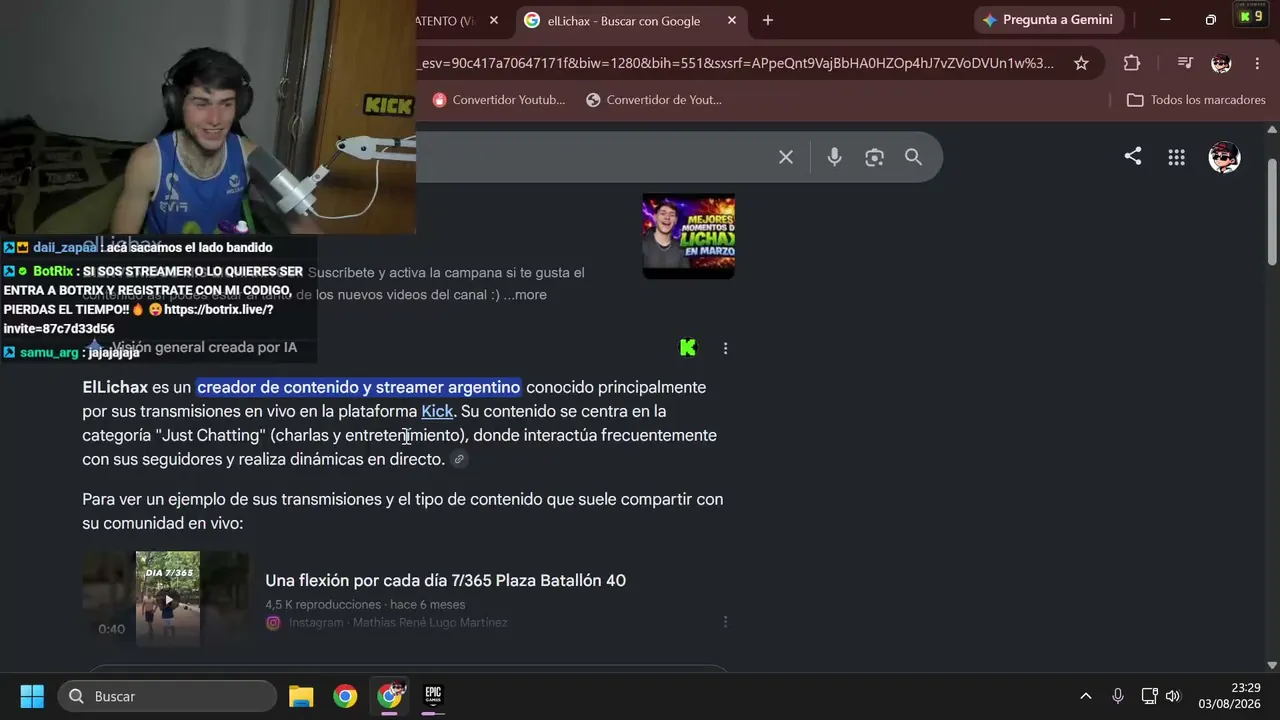Viewport: 1280px width, 720px height.
Task: Open the media controls icon in the Chrome toolbar
Action: click(1185, 63)
